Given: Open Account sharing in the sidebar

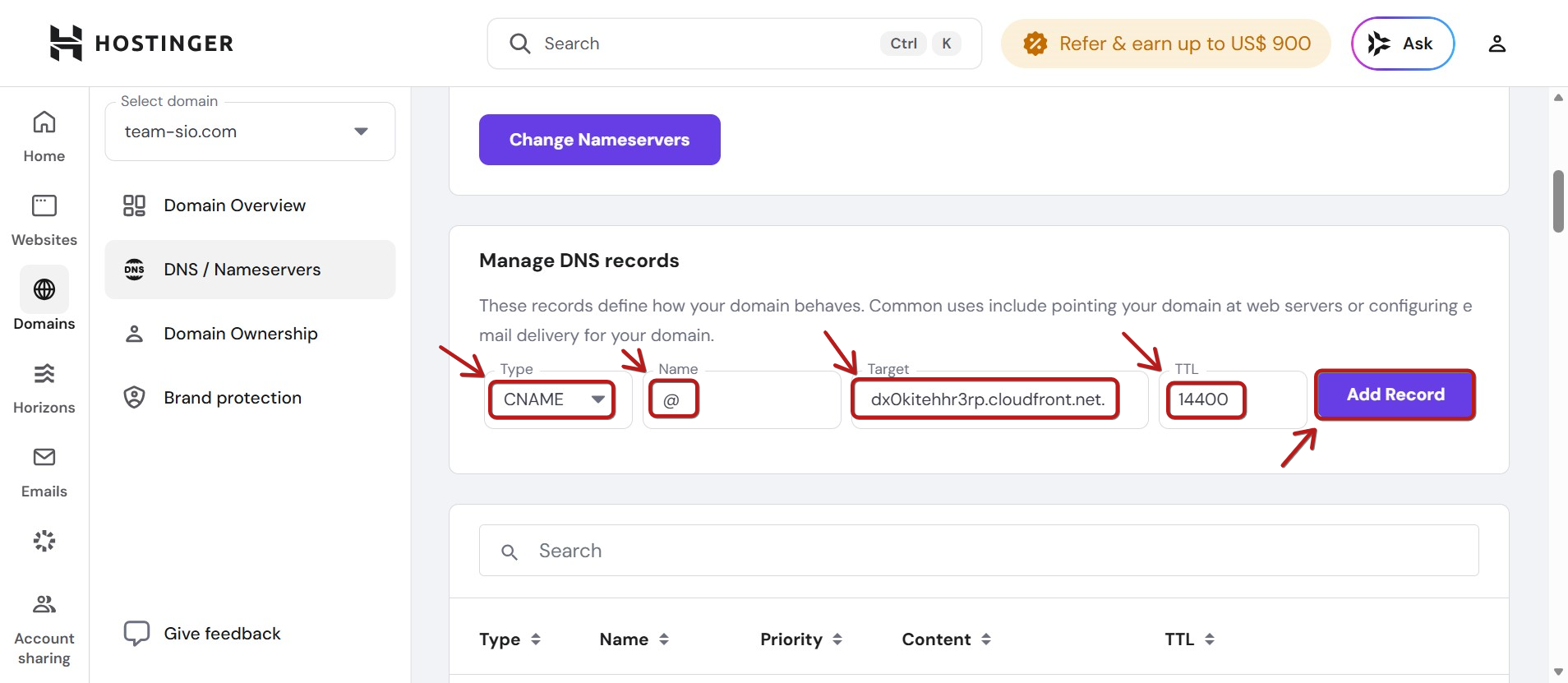Looking at the screenshot, I should pos(44,630).
